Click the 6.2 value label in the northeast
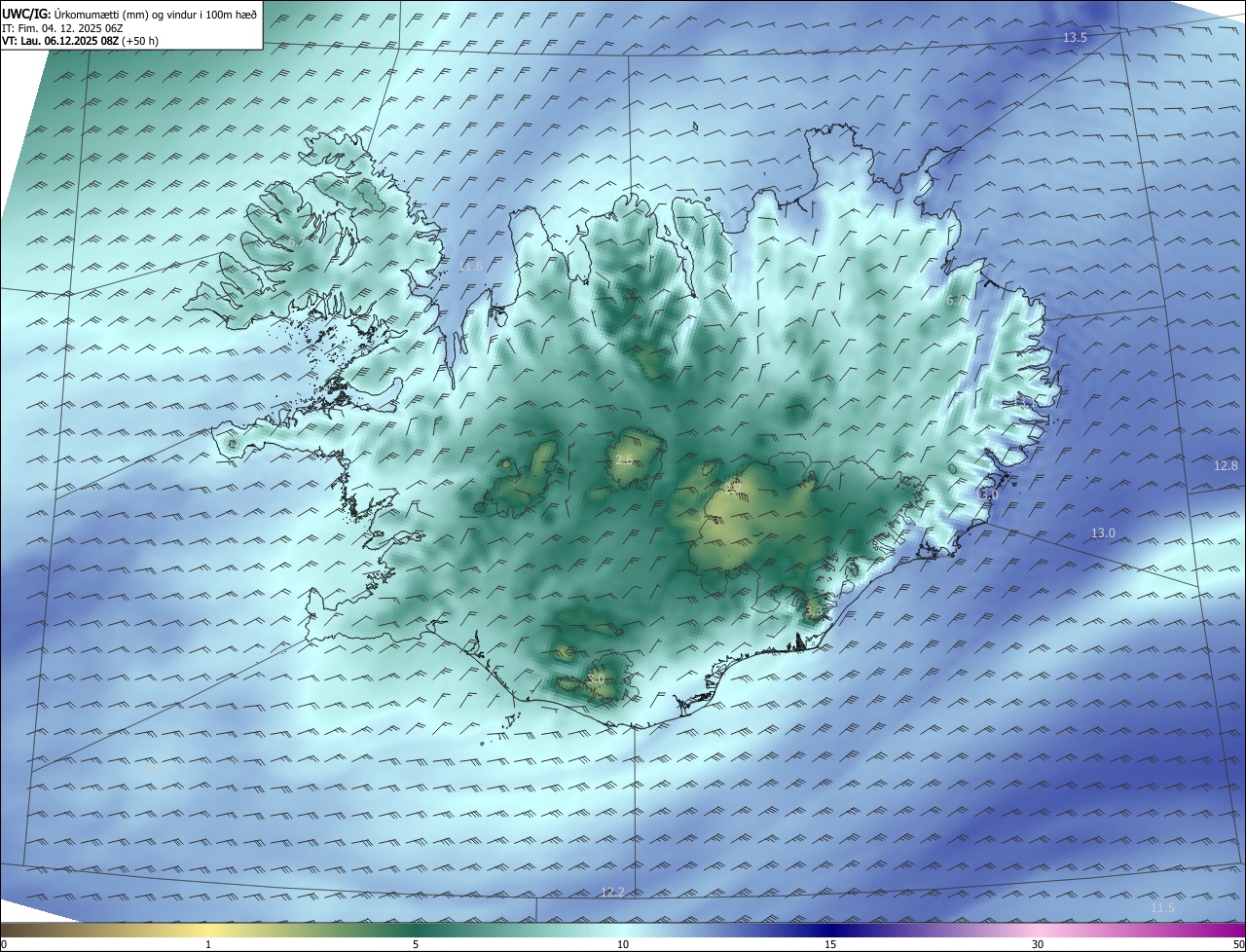 [x=956, y=301]
